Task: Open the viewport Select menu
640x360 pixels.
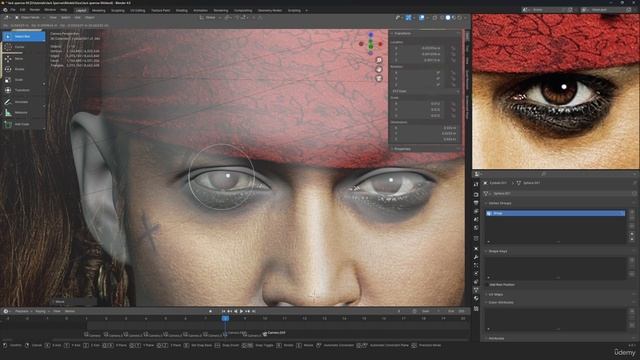Action: (x=65, y=18)
